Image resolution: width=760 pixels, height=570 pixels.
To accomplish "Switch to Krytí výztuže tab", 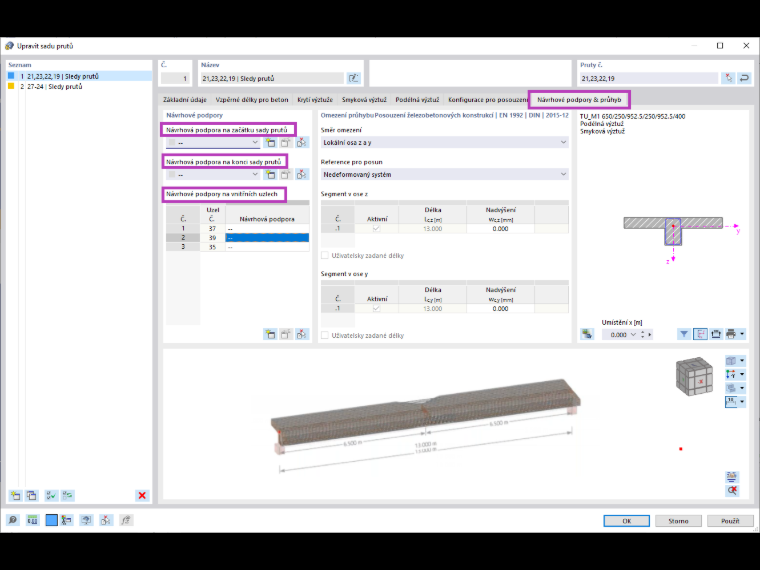I will 315,100.
